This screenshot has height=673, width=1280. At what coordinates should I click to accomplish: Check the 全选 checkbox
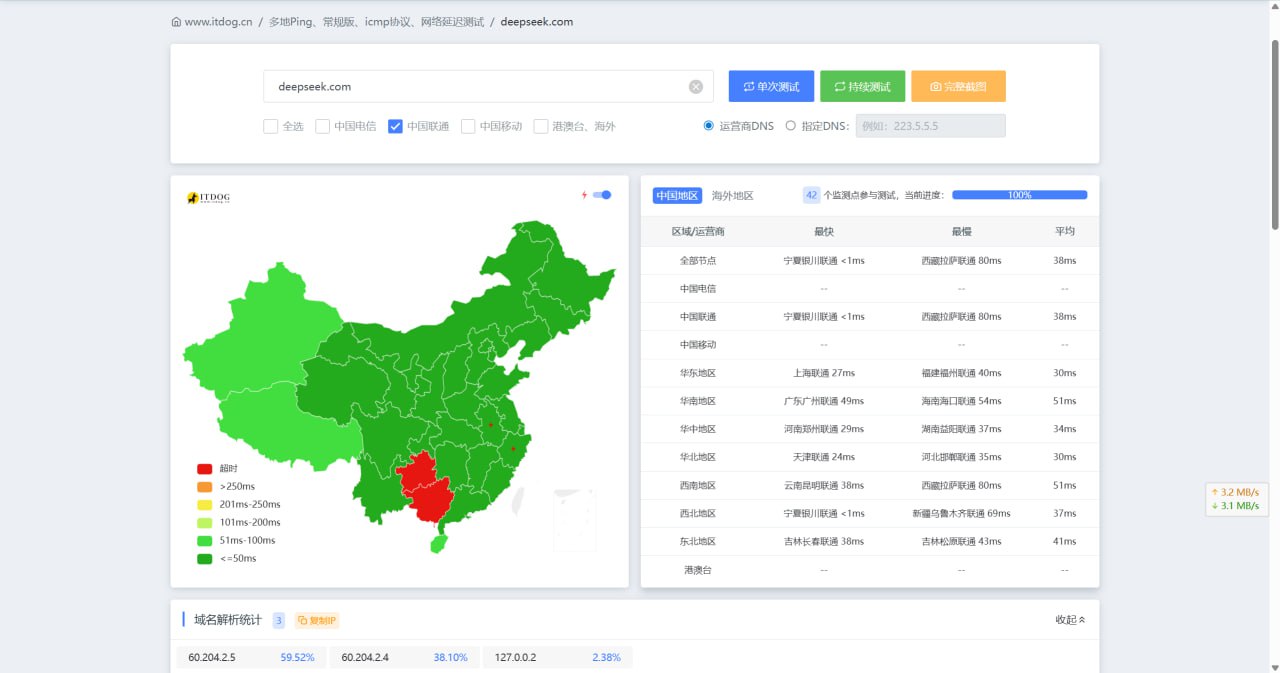[270, 127]
